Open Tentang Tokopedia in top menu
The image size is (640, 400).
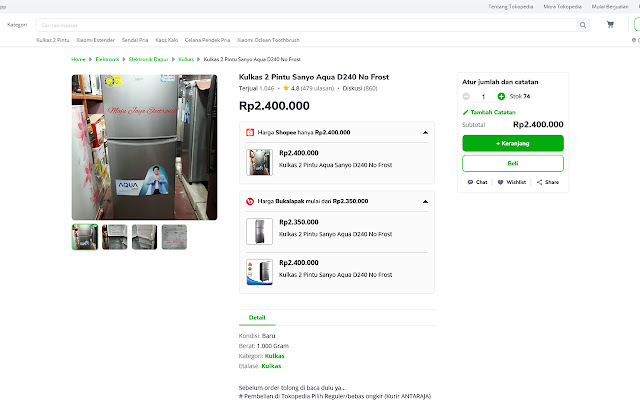click(x=508, y=6)
